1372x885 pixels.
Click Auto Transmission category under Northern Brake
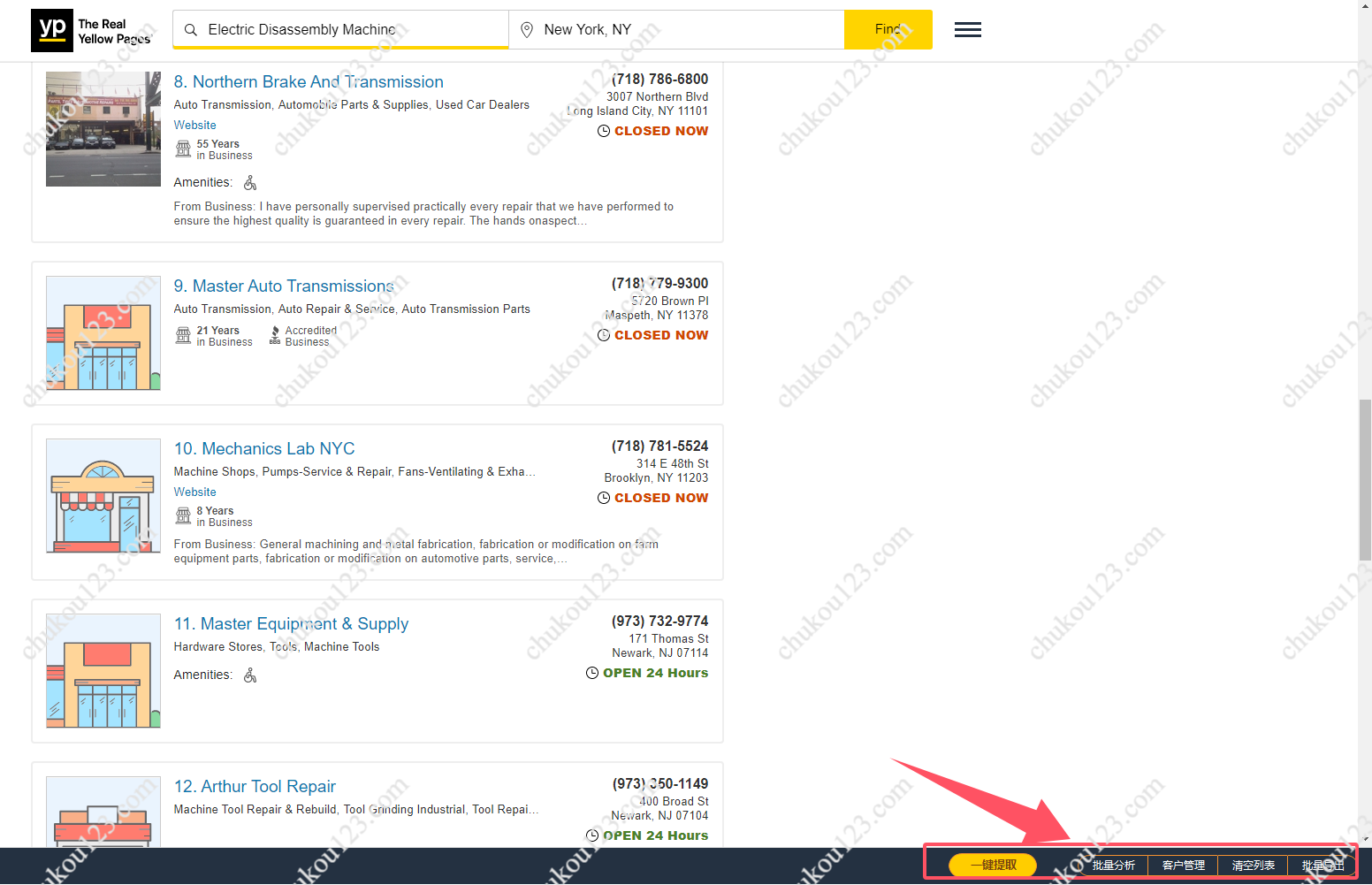pyautogui.click(x=223, y=105)
